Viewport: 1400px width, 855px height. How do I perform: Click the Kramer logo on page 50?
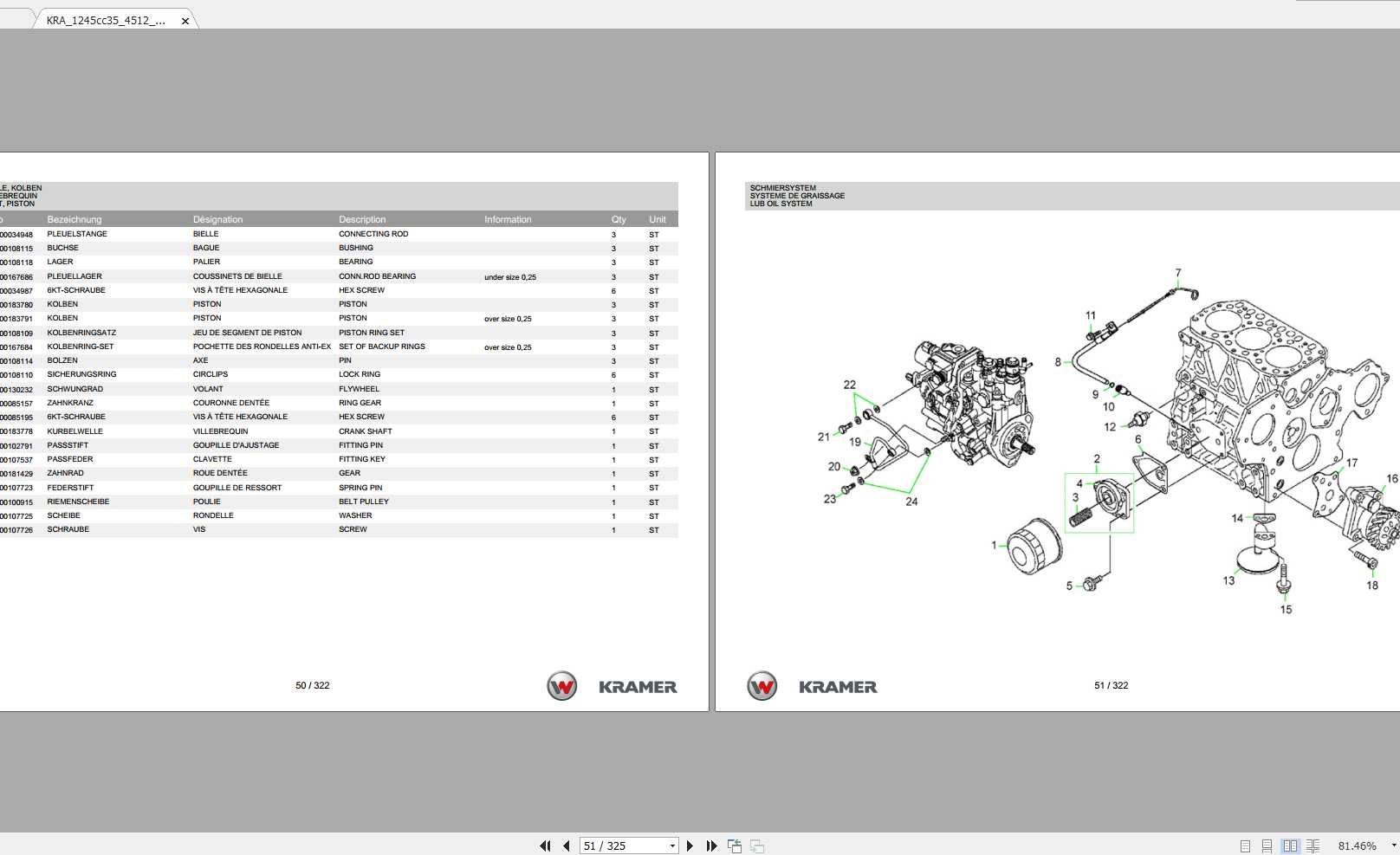pyautogui.click(x=612, y=686)
